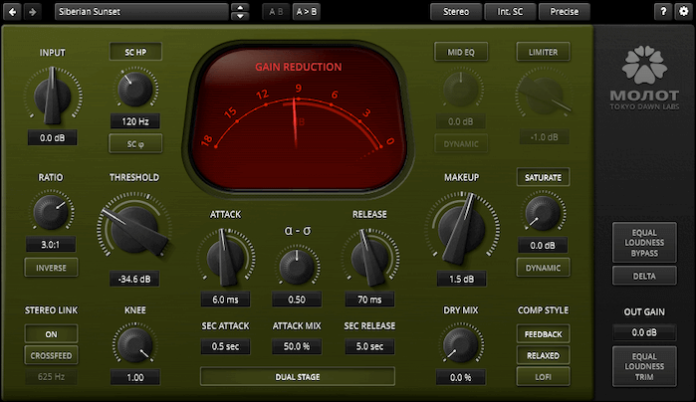This screenshot has width=696, height=402.
Task: Click the 6.0 ms attack value field
Action: (225, 300)
